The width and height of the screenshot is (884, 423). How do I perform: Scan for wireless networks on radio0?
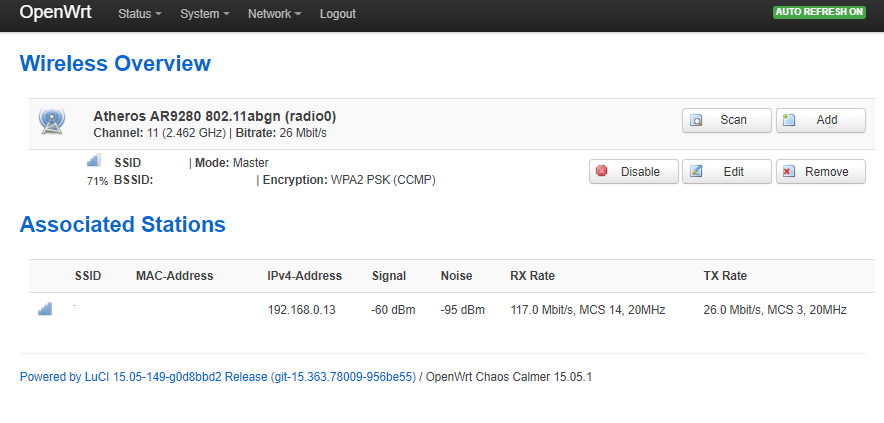[x=727, y=120]
